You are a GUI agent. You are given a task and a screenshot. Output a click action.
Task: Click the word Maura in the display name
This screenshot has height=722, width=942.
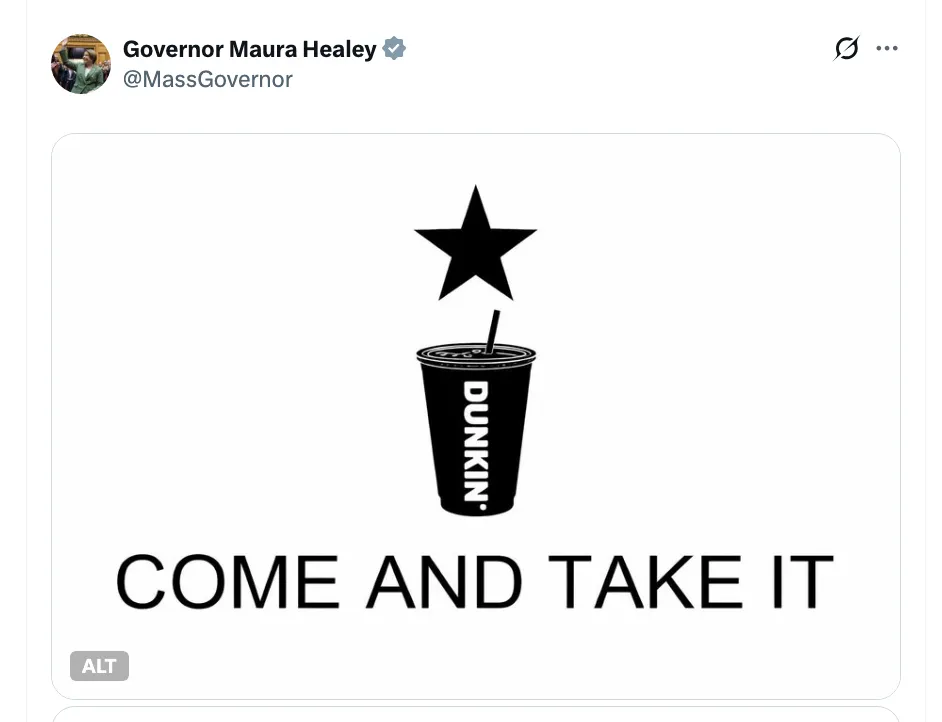point(263,49)
